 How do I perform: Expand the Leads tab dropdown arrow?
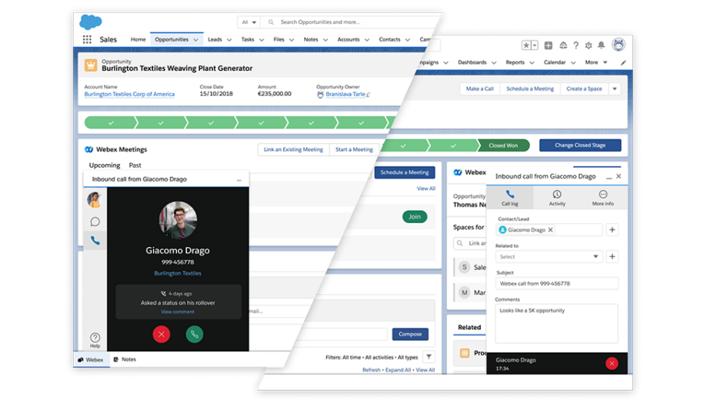point(229,40)
